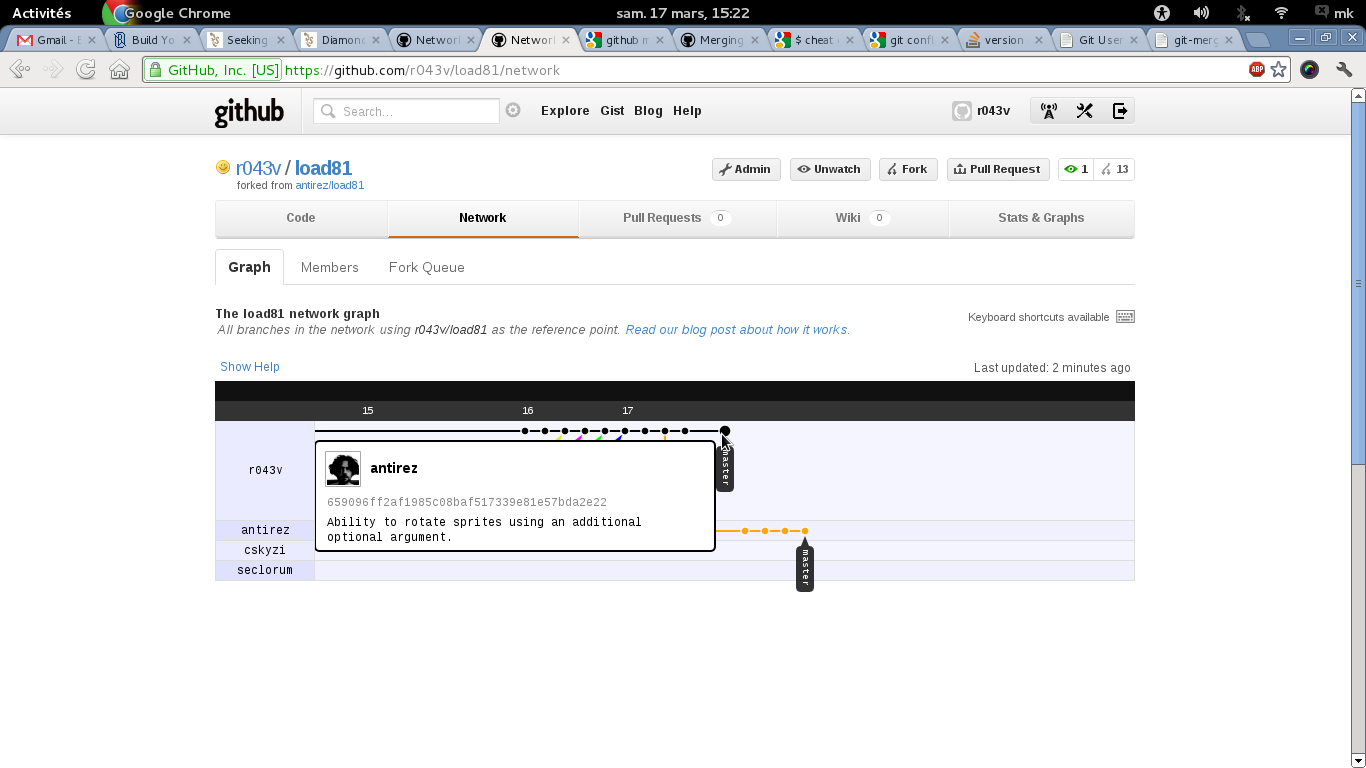Viewport: 1366px width, 768px height.
Task: Select the Members sub-tab
Action: tap(329, 267)
